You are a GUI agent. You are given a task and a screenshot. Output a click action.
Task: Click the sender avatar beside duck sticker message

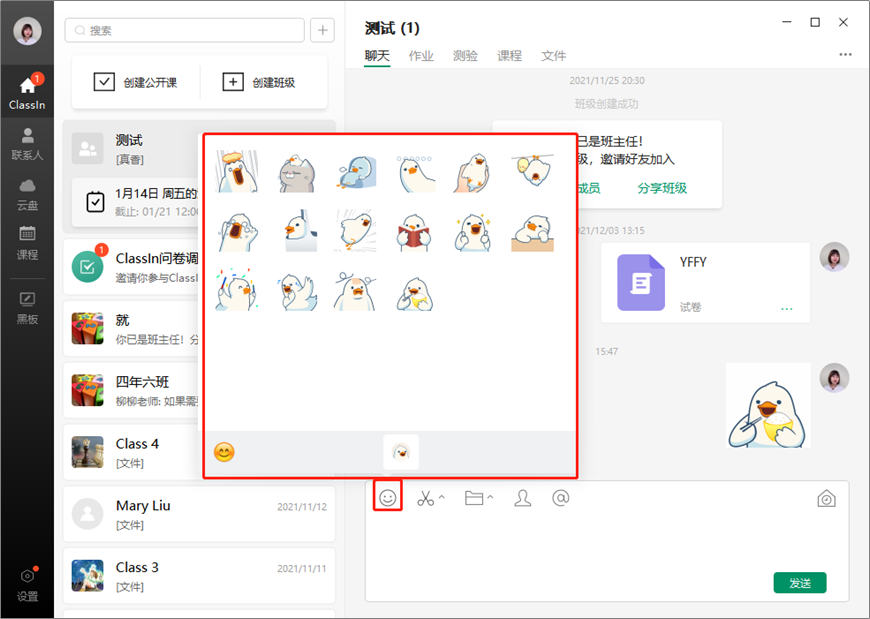pyautogui.click(x=834, y=378)
